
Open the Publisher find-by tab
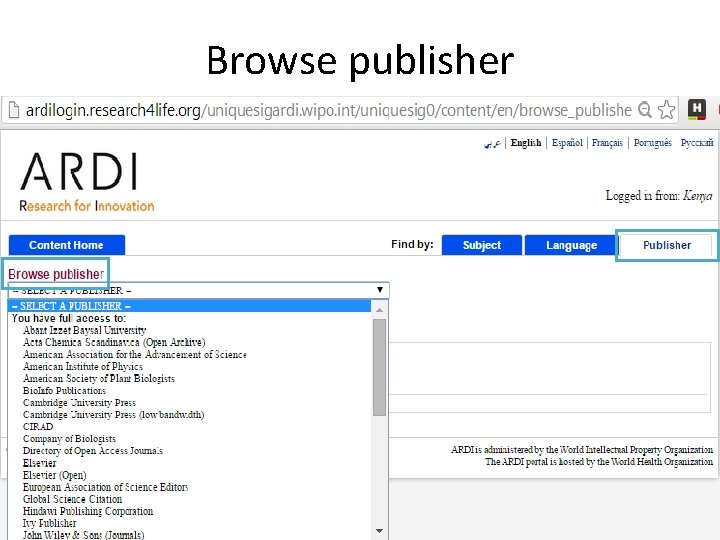[667, 245]
